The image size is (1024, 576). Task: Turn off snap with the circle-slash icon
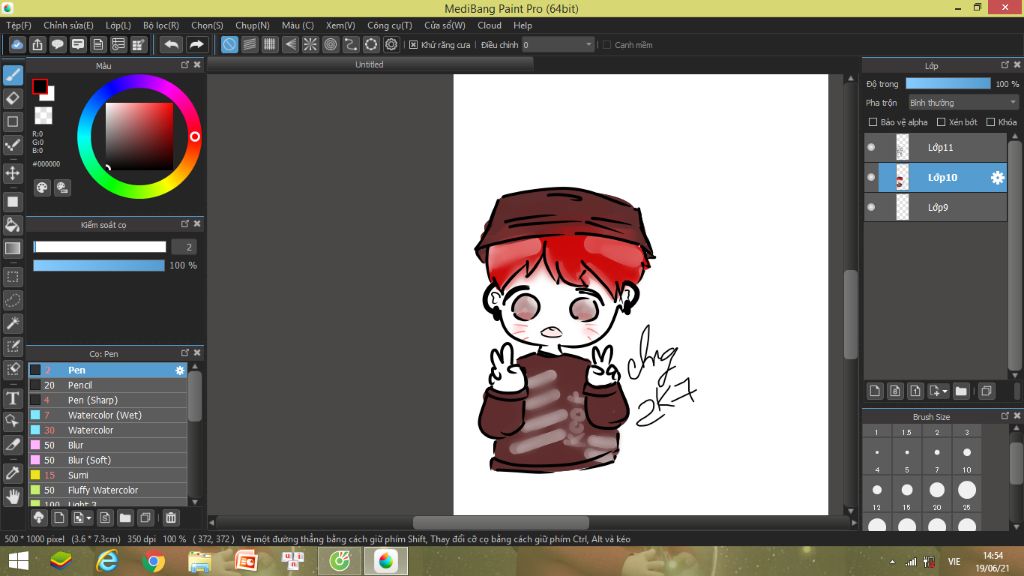tap(229, 44)
